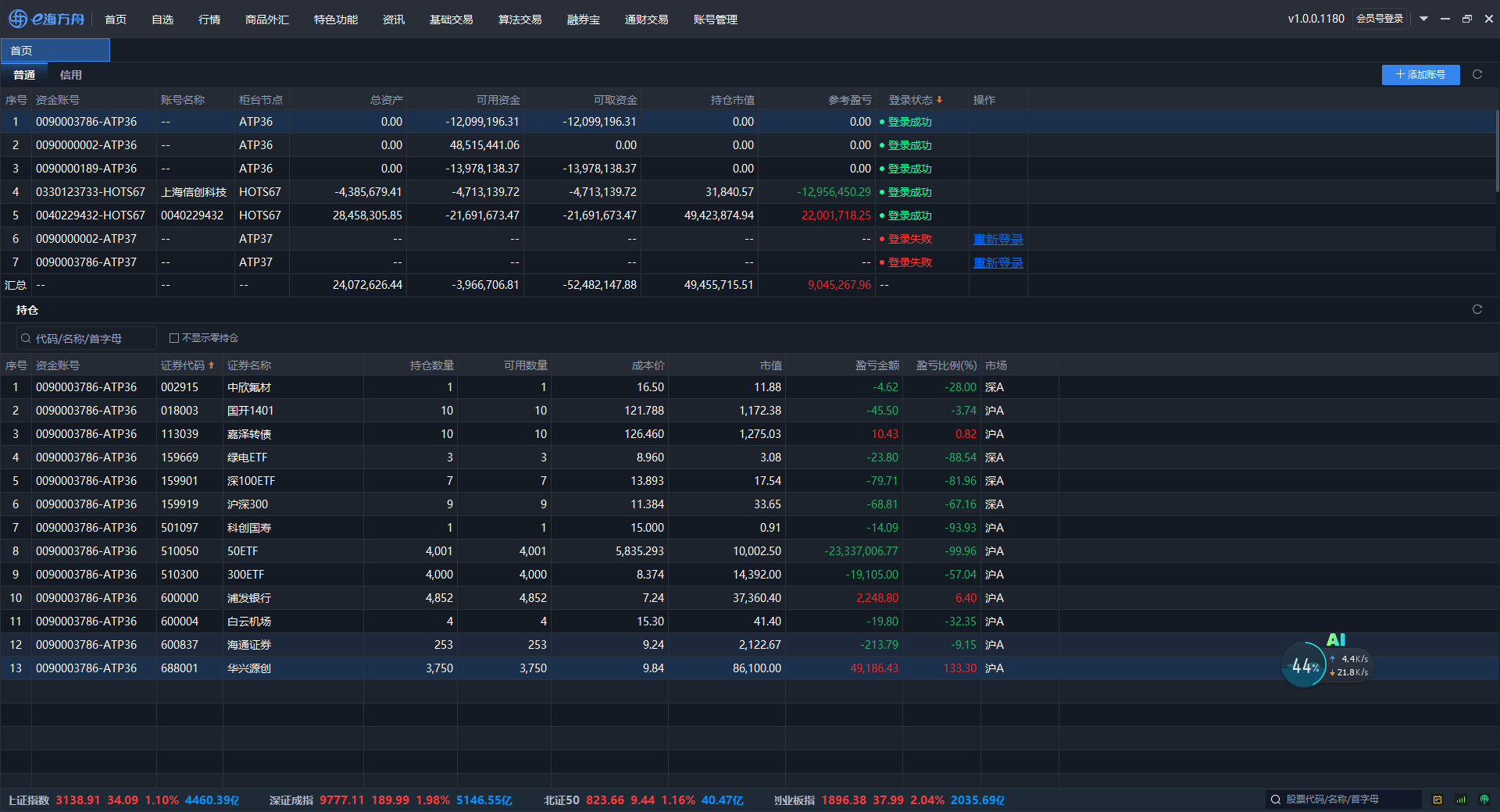Click the 上海信创科技 account name cell

click(194, 192)
